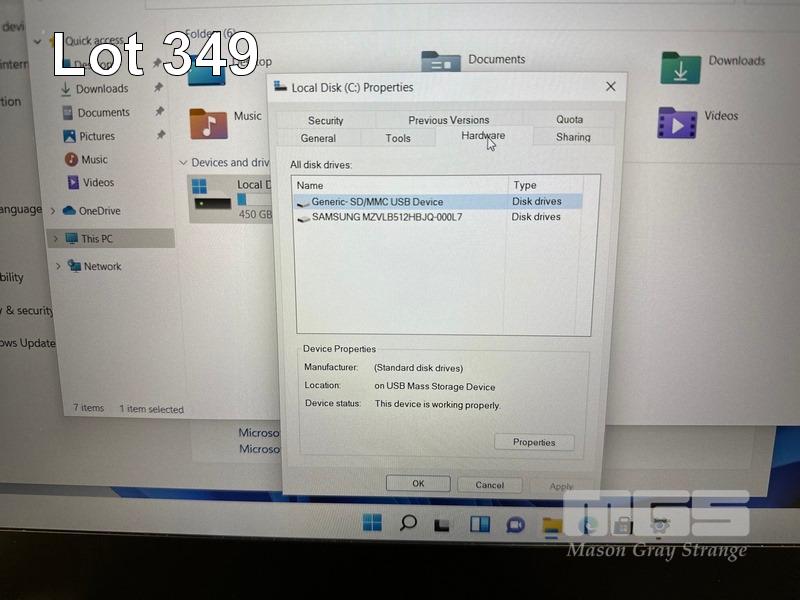Click the taskbar Search magnifier icon

point(408,523)
